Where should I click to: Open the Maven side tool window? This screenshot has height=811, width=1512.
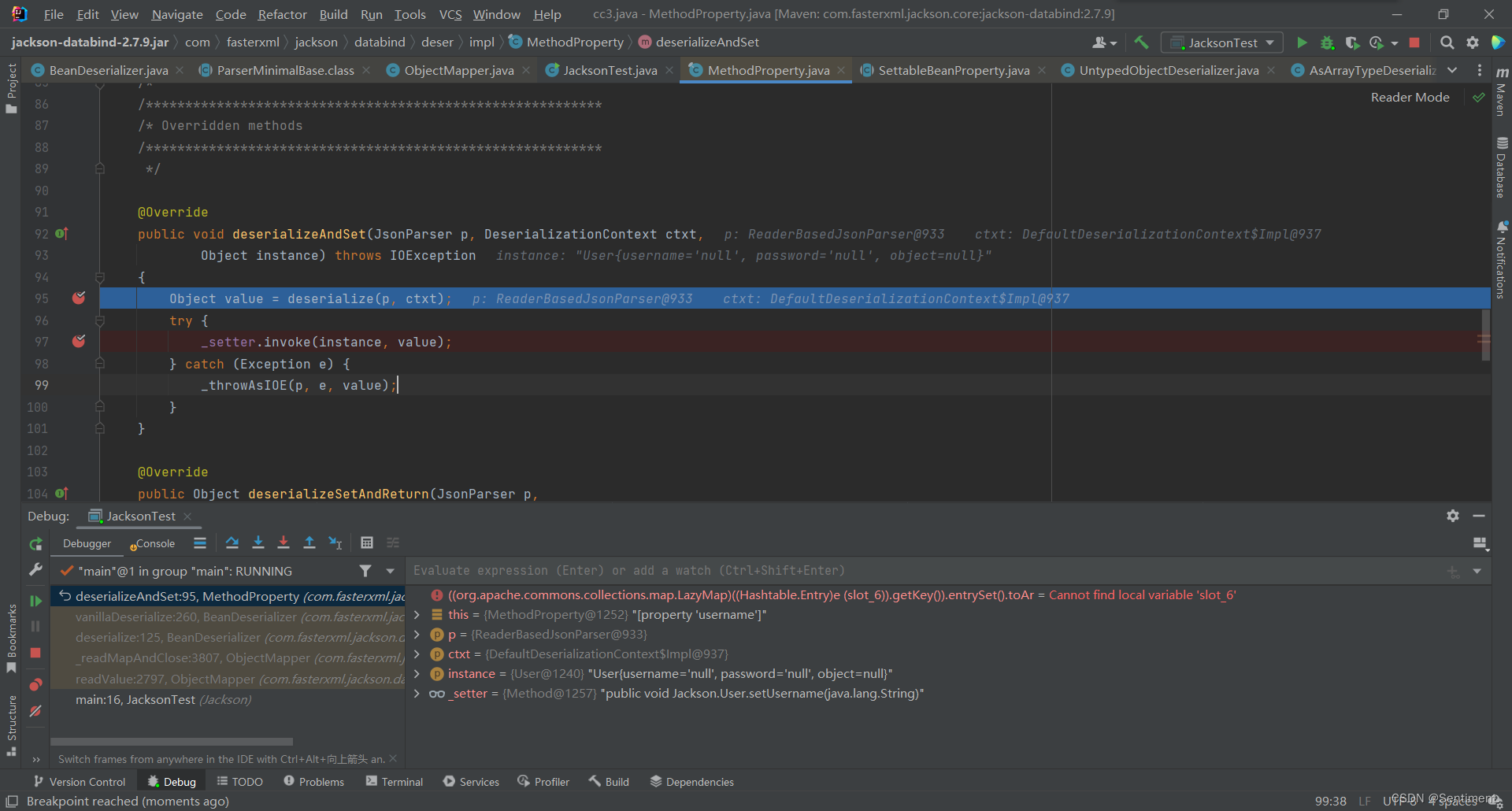tap(1501, 93)
